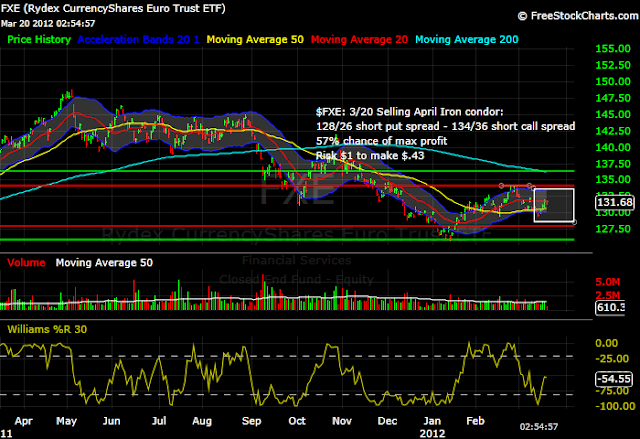This screenshot has height=439, width=640.
Task: Click the 128/26 short put spread annotation line
Action: pyautogui.click(x=446, y=126)
